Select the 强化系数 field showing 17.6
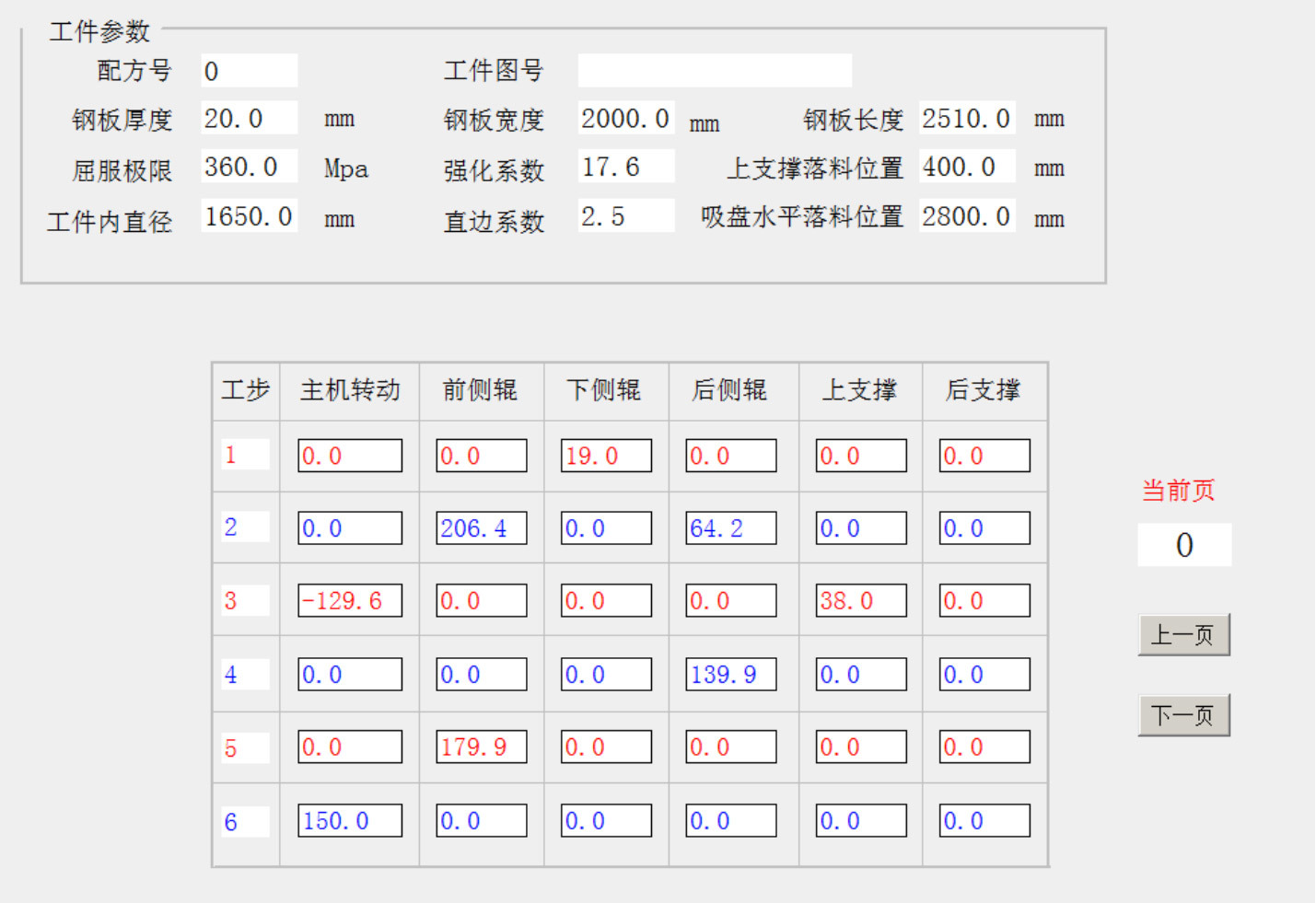The image size is (1316, 903). (625, 168)
